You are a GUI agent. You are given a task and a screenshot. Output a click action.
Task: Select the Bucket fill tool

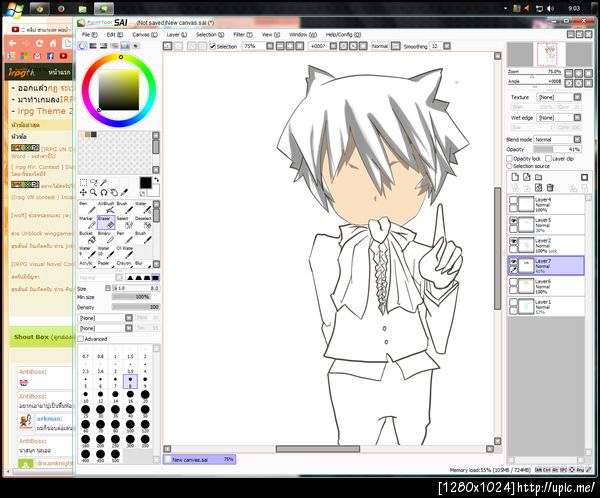(x=87, y=237)
